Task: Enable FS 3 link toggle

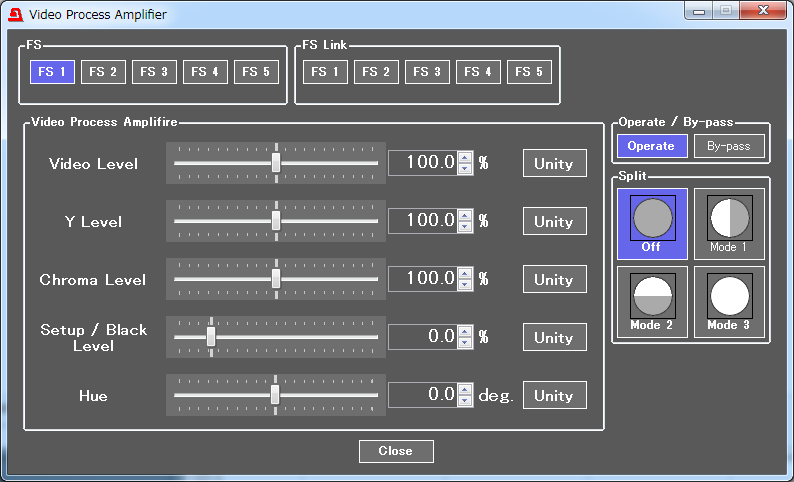Action: coord(427,72)
